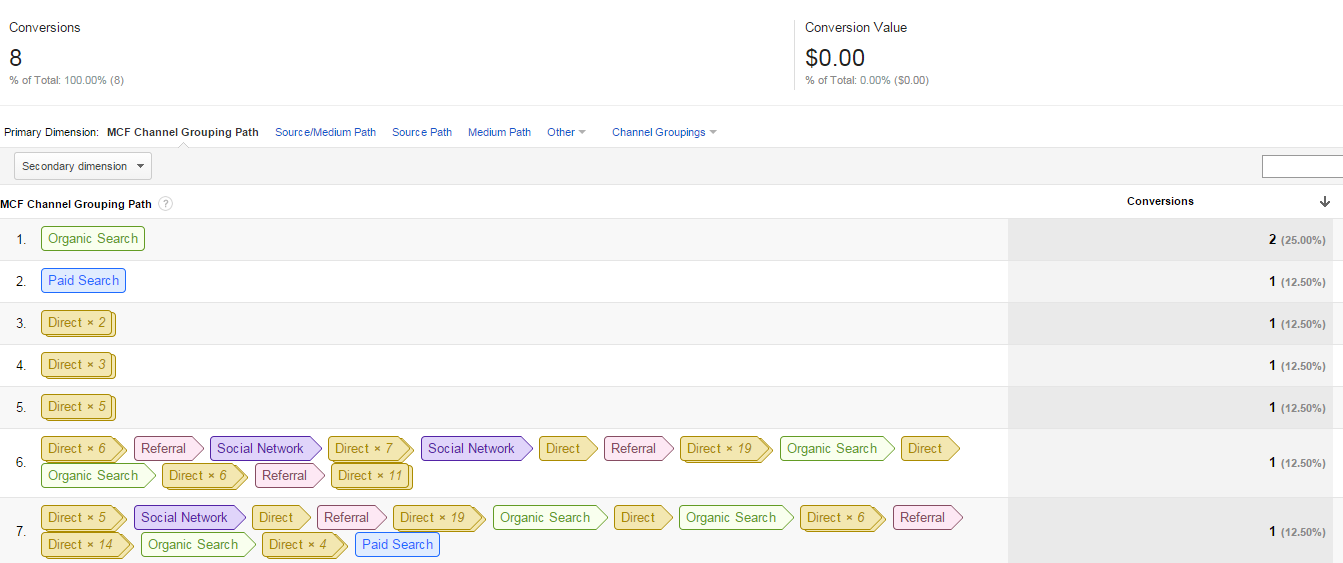Click the Direct × 7 tag
Screen dimensions: 1343x563
coord(371,449)
